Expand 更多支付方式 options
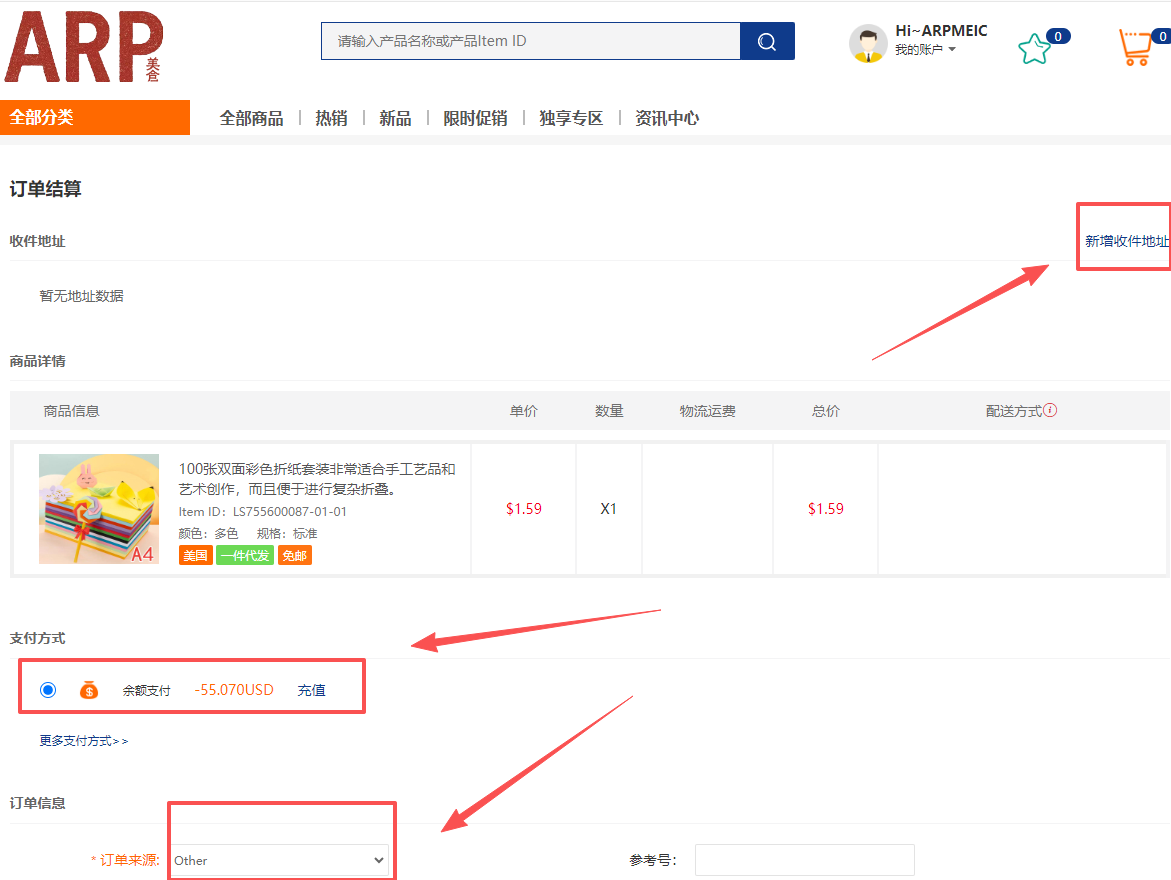1171x880 pixels. pos(84,741)
